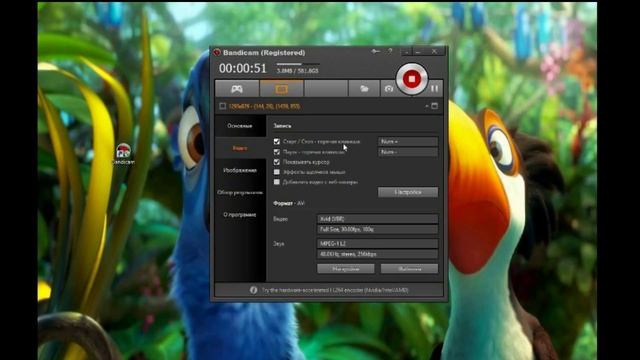Click the MPEG-1 L2 audio codec field

pyautogui.click(x=377, y=243)
